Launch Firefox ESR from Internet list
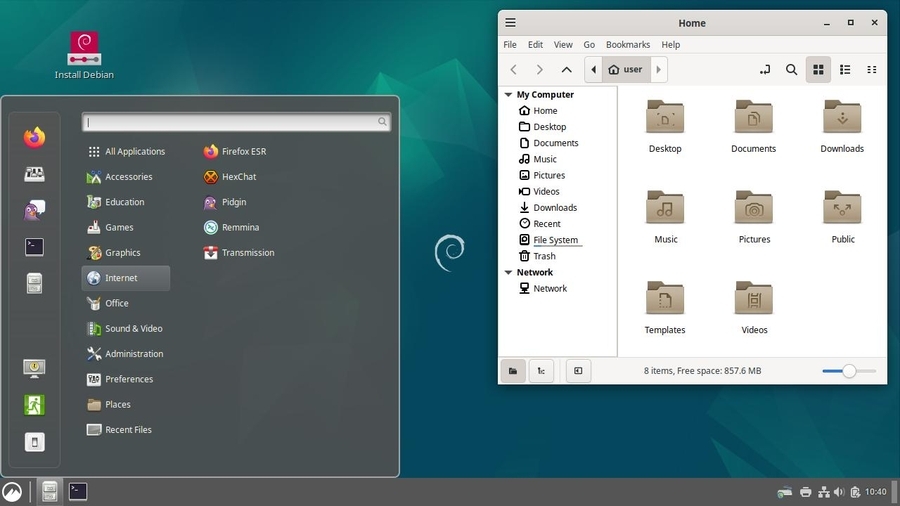900x506 pixels. pyautogui.click(x=235, y=151)
